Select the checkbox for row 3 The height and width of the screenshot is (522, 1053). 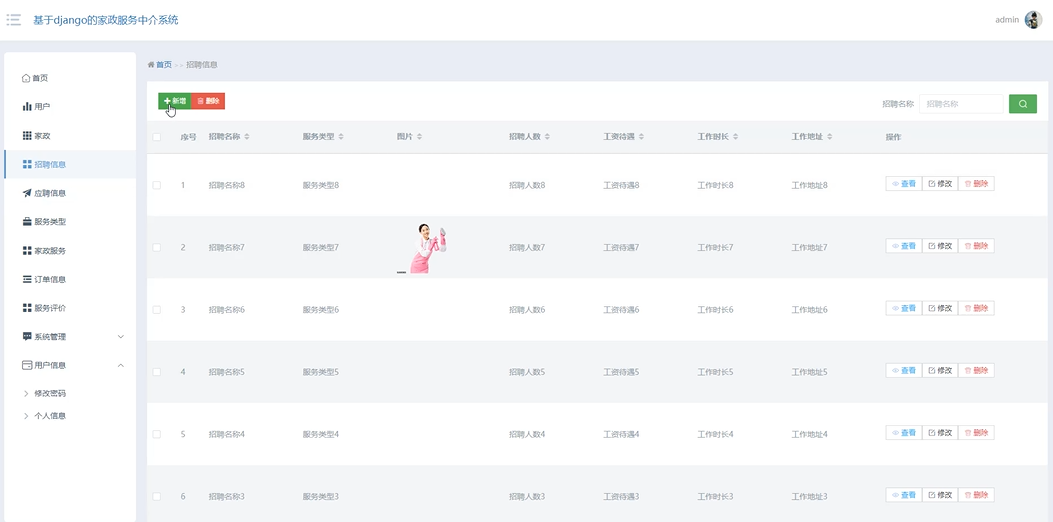157,310
